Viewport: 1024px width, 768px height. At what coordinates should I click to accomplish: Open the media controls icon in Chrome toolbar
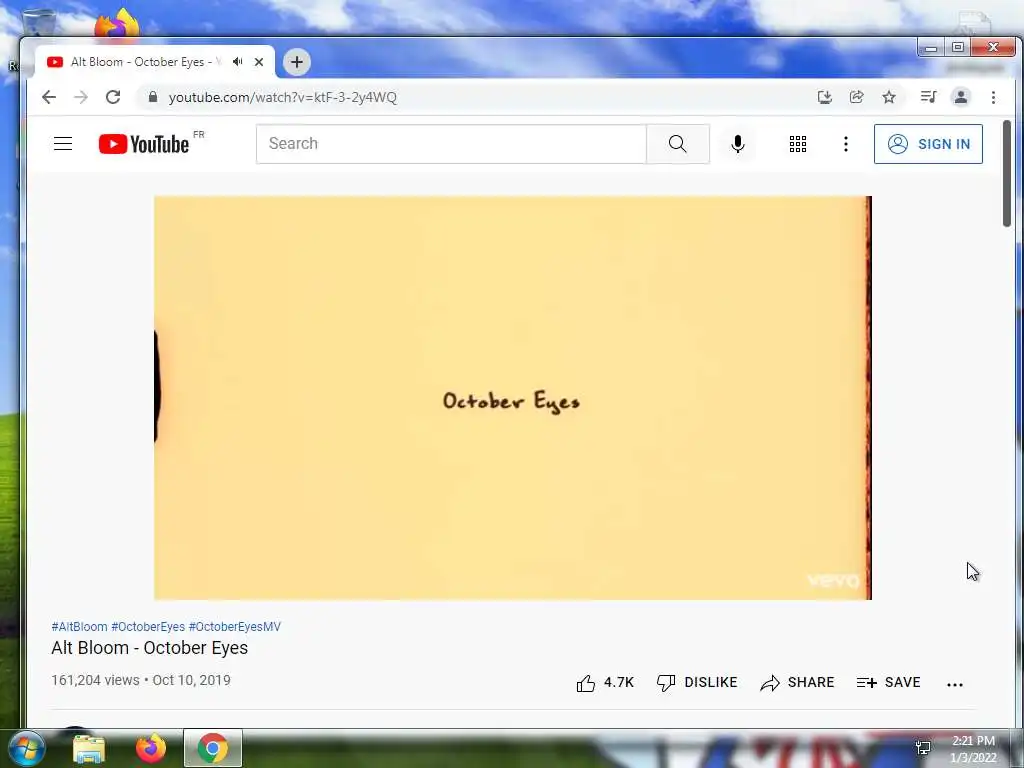[x=928, y=97]
